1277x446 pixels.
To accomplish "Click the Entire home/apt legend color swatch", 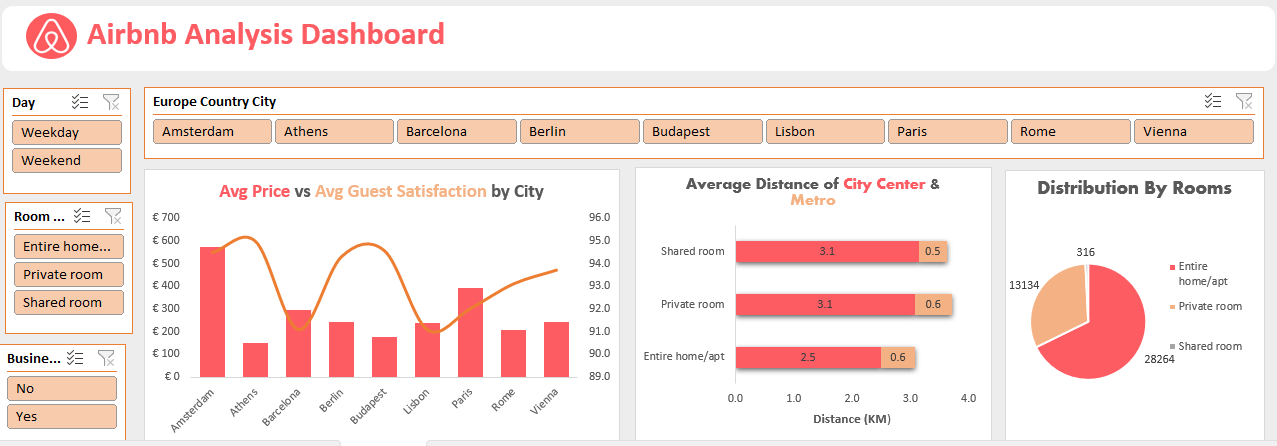I will (x=1172, y=267).
